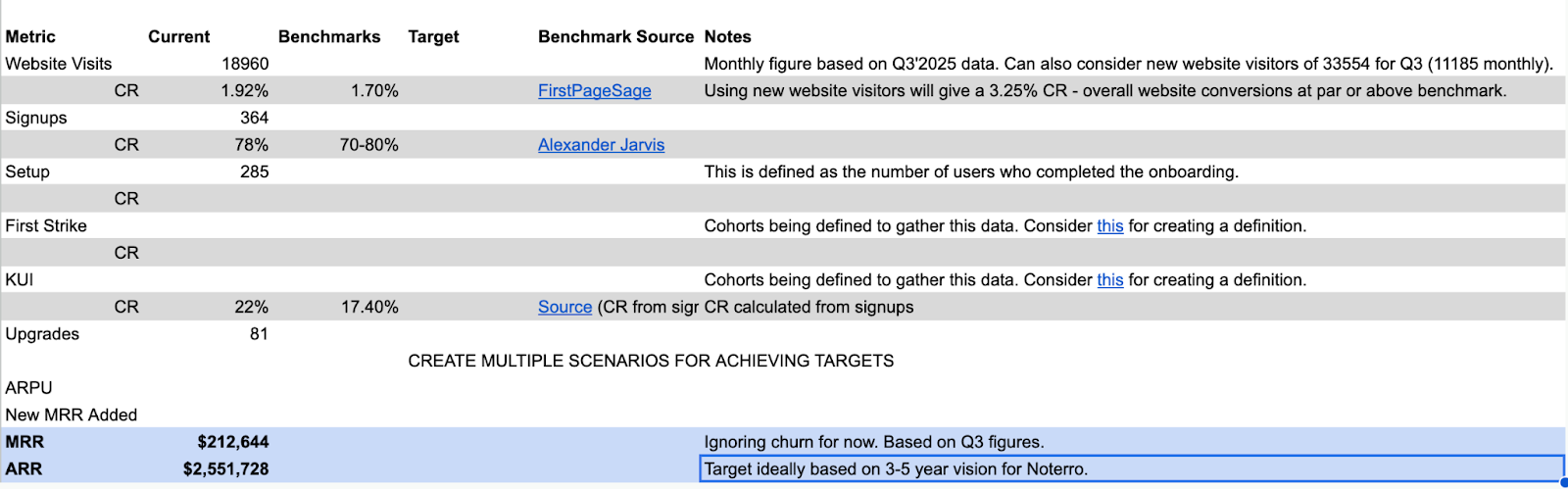Select the Signups value 364
The image size is (1568, 489).
pos(254,118)
